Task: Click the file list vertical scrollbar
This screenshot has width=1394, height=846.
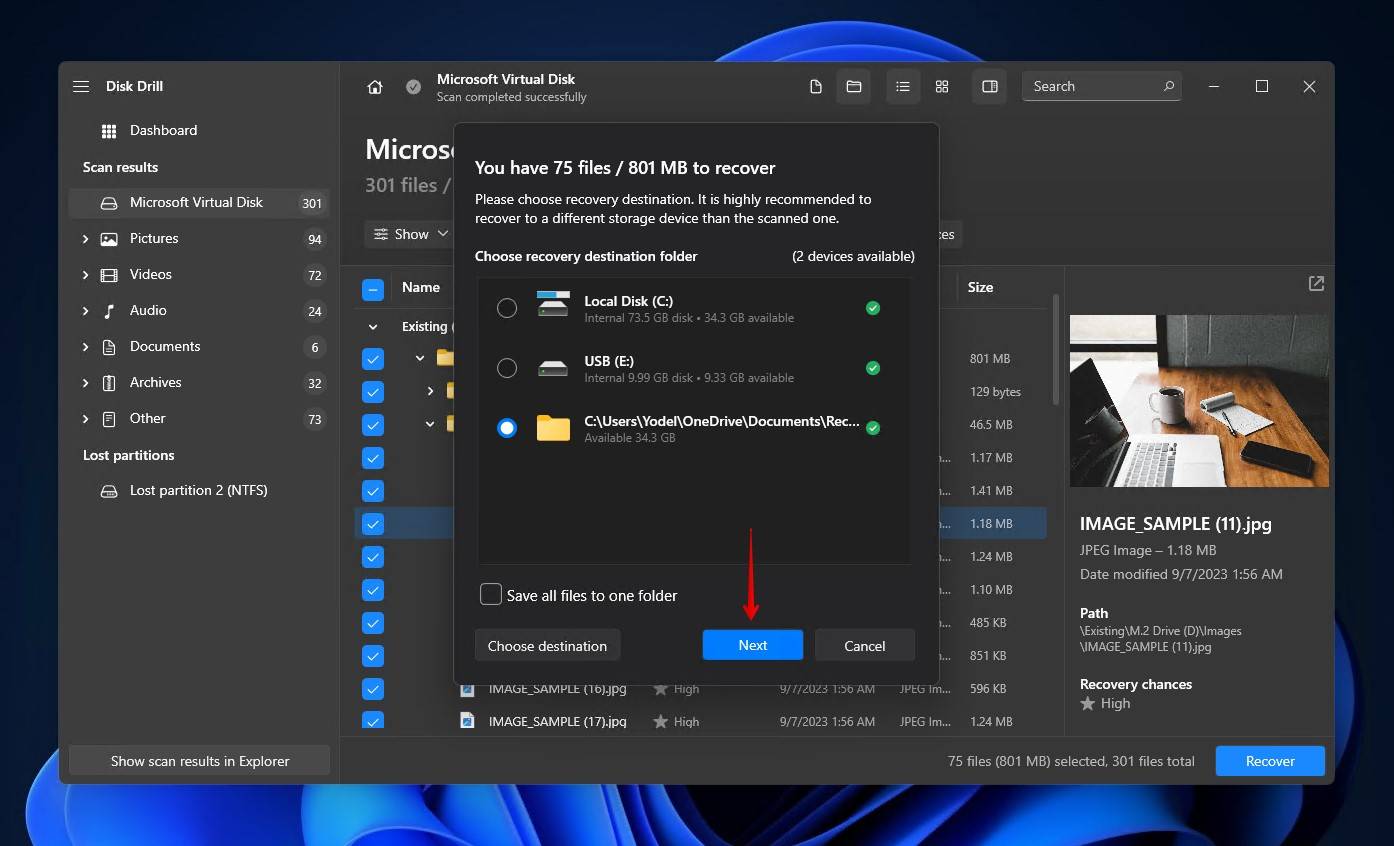Action: coord(1056,350)
